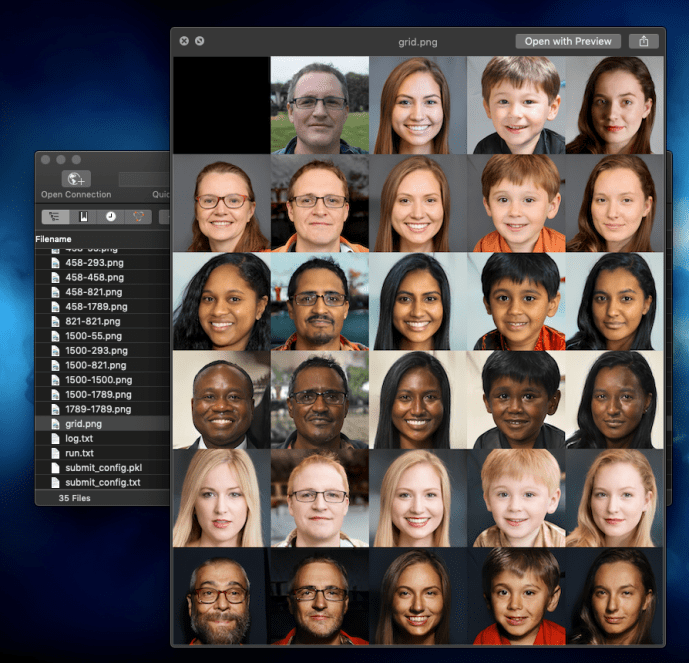Close the Quick Look preview panel
The image size is (689, 663).
click(x=184, y=41)
